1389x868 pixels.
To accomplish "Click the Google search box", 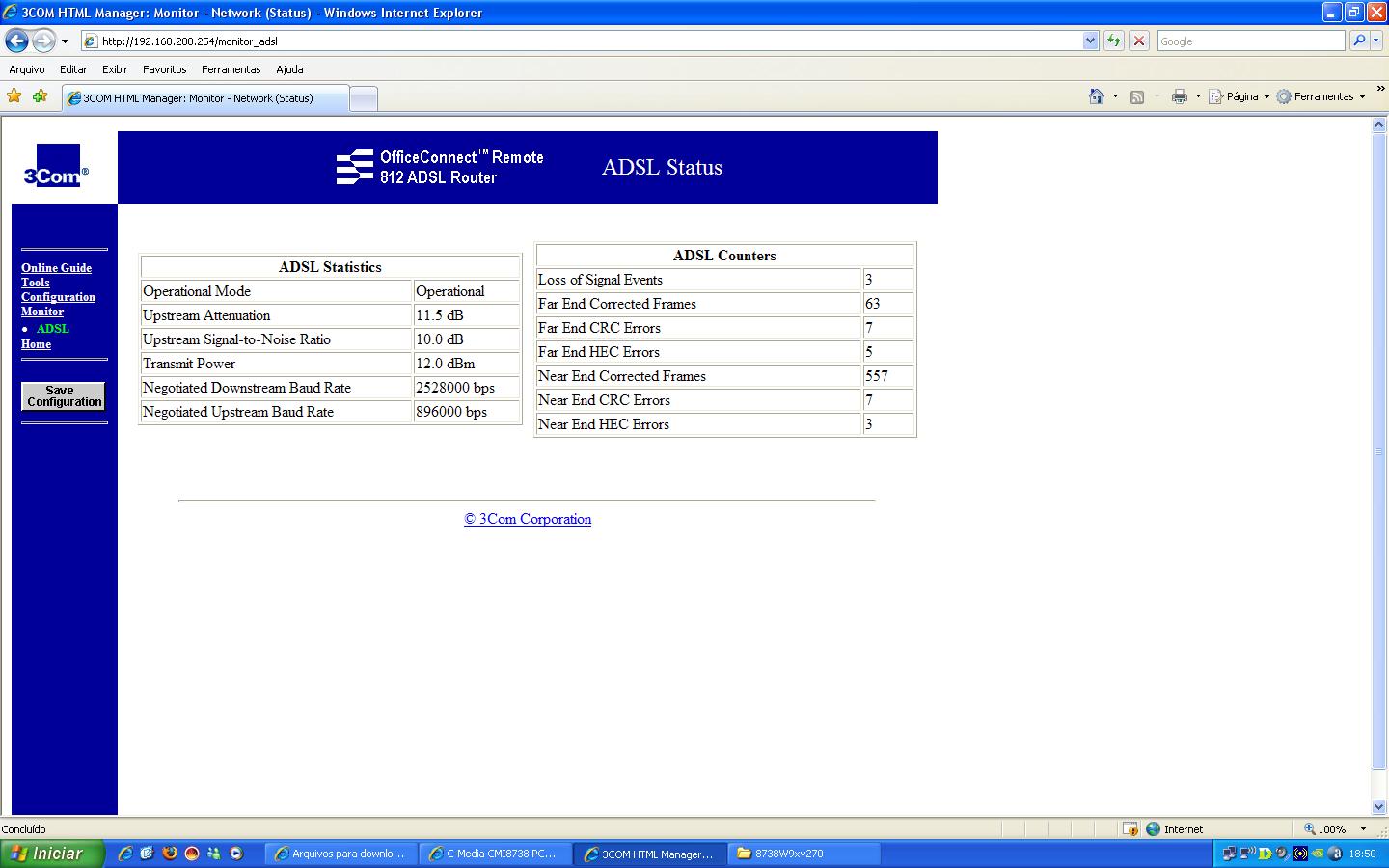I will pyautogui.click(x=1250, y=41).
